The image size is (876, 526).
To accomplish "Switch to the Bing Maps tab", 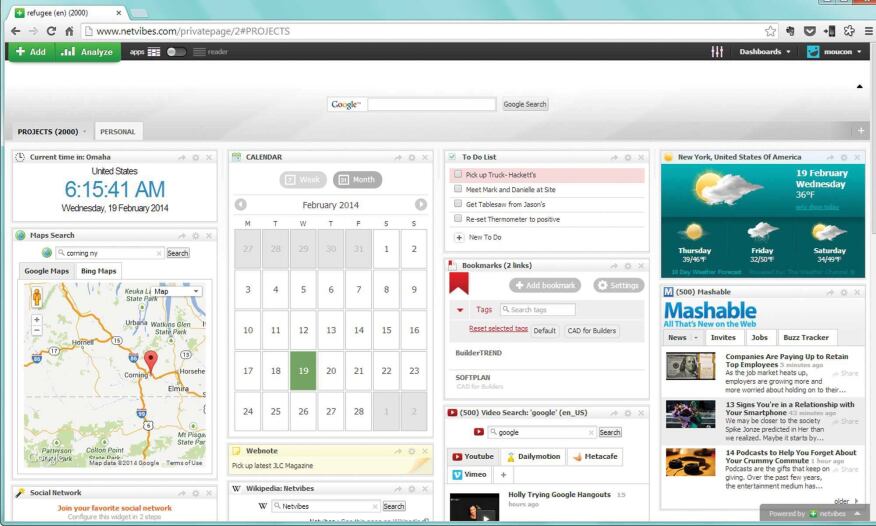I will click(98, 271).
